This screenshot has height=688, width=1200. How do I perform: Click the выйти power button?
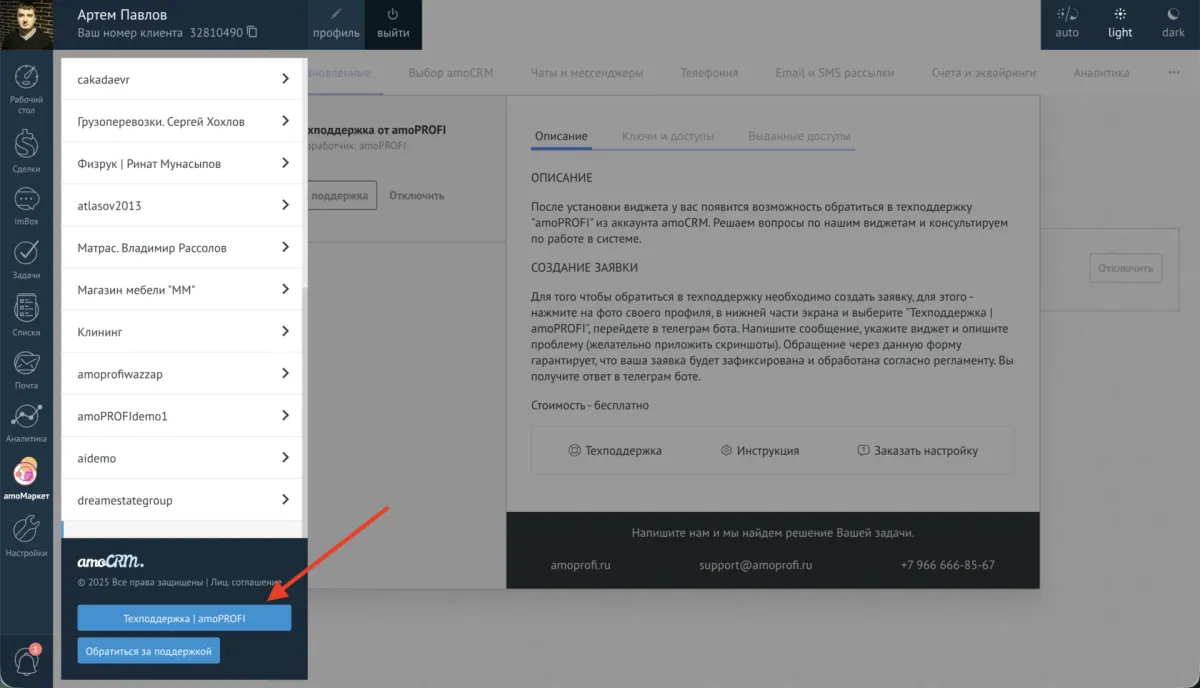click(x=393, y=23)
